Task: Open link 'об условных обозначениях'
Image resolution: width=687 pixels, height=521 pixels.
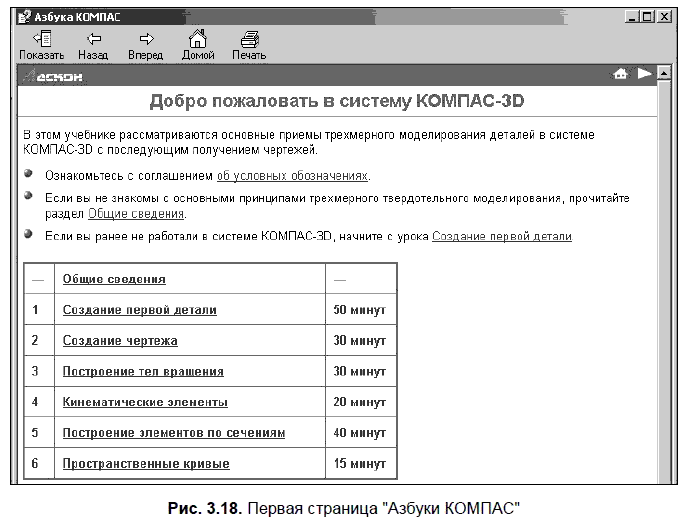Action: (292, 176)
